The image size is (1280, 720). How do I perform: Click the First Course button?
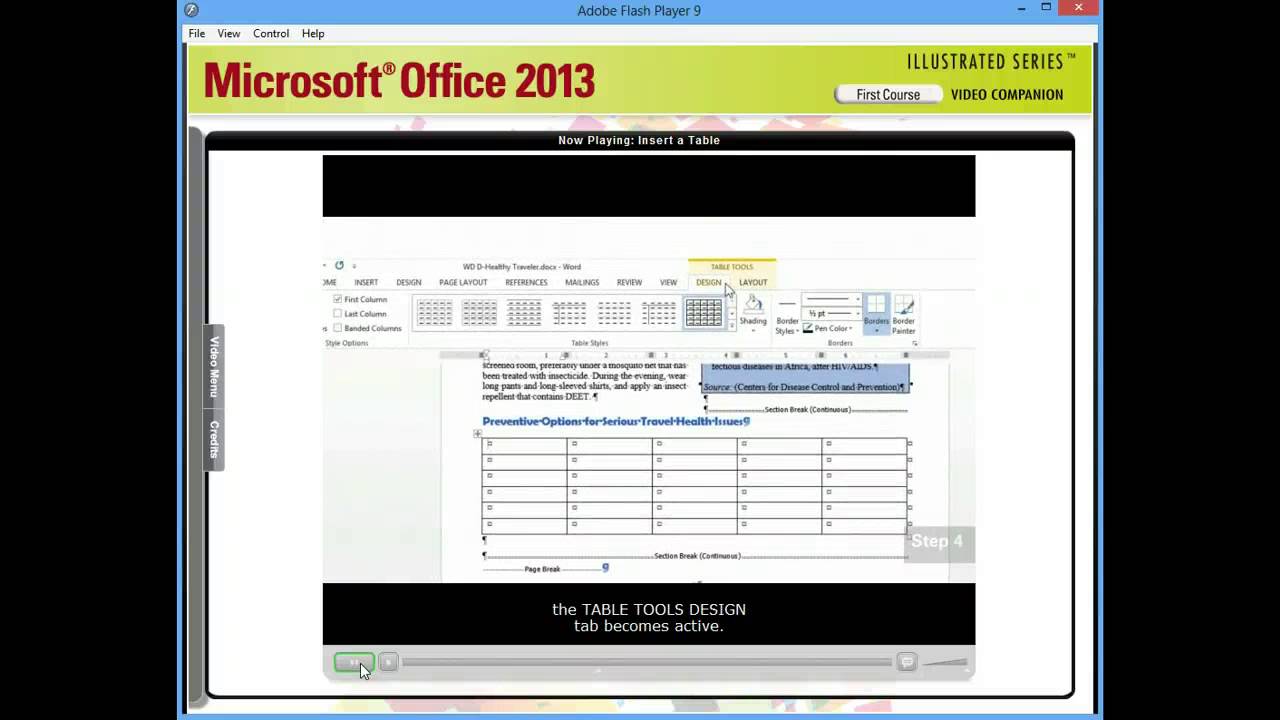tap(888, 95)
